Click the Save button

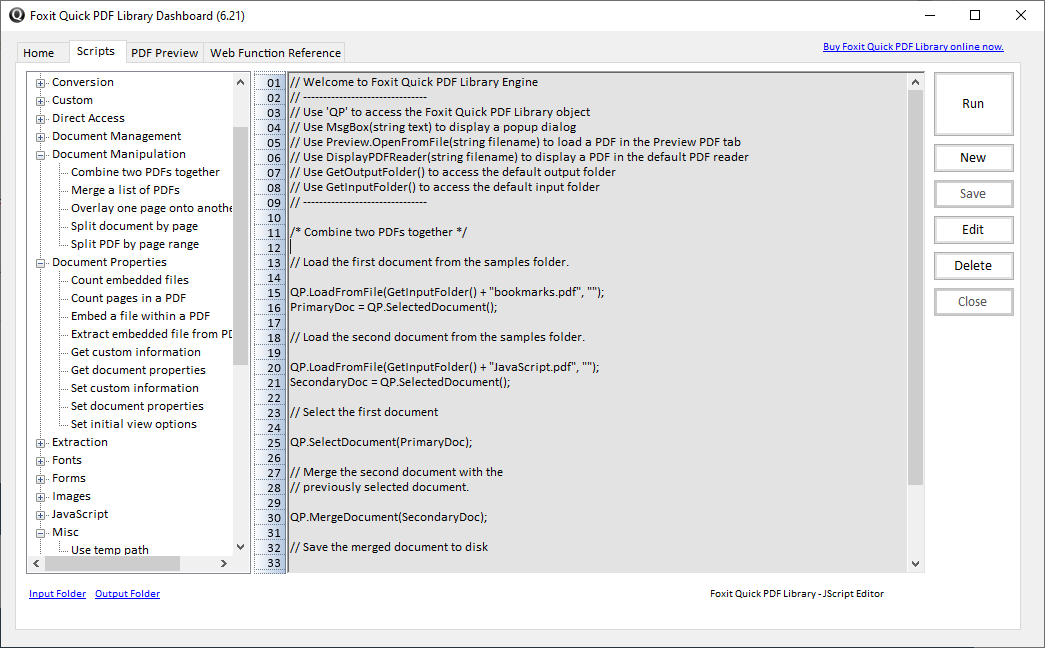pos(973,194)
